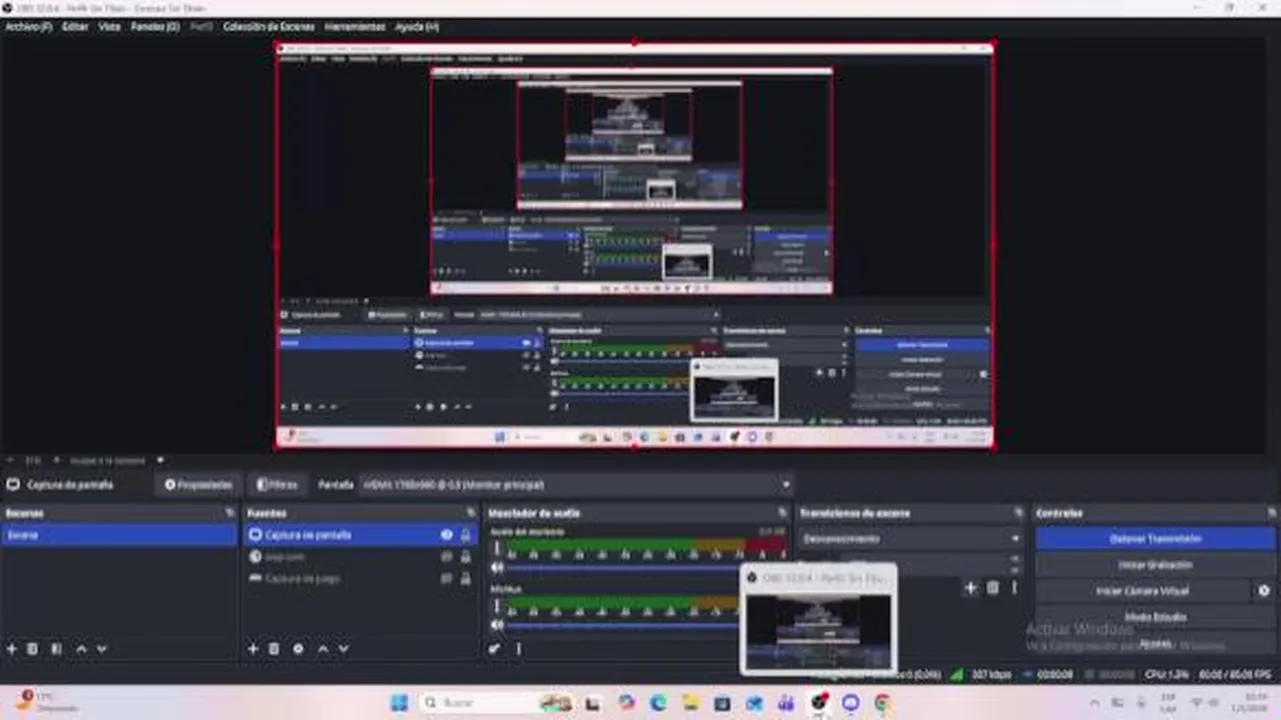Image resolution: width=1281 pixels, height=720 pixels.
Task: Click the OBS icon in the taskbar
Action: pos(819,703)
